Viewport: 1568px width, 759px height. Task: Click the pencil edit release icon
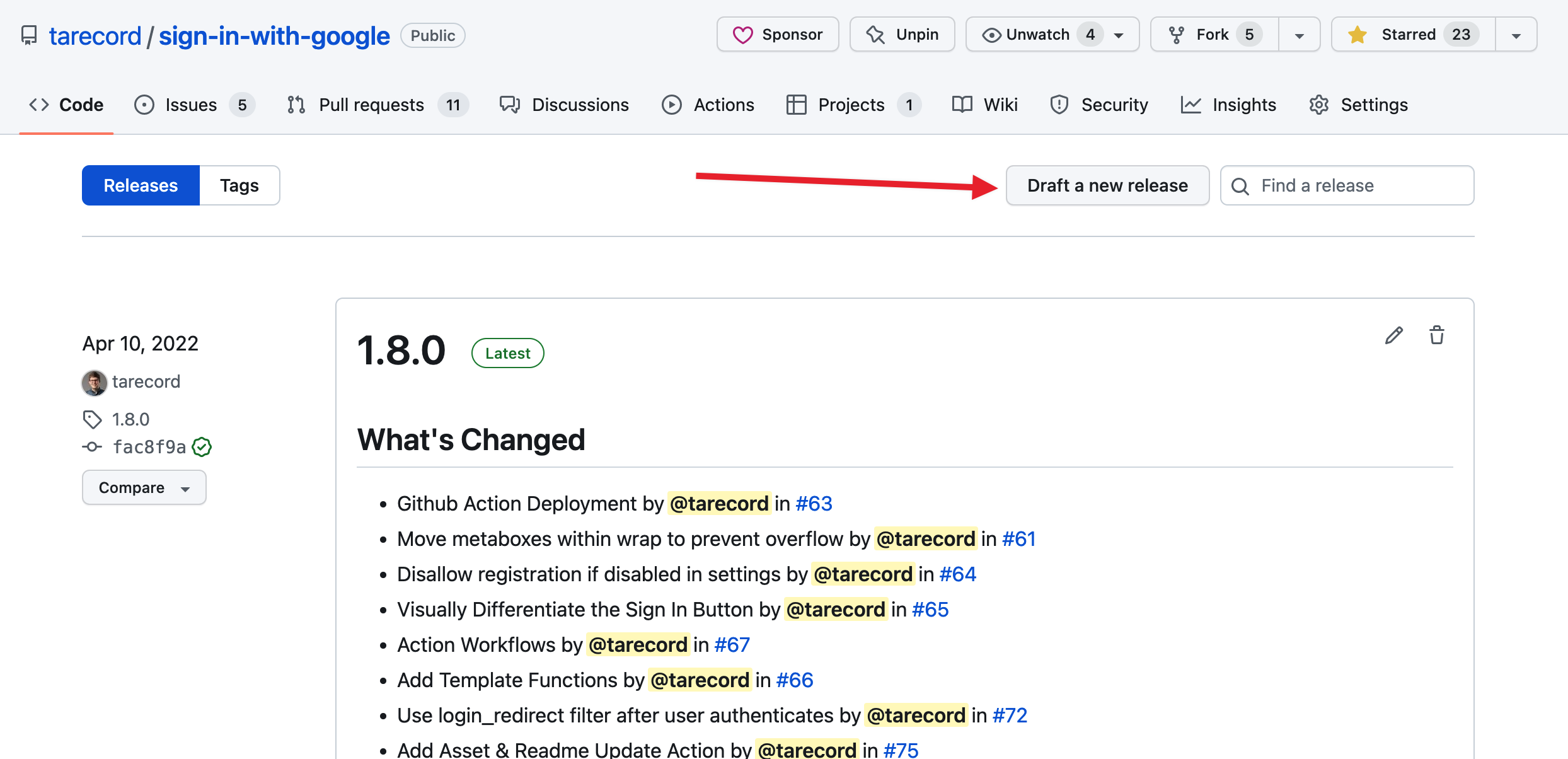click(1393, 335)
